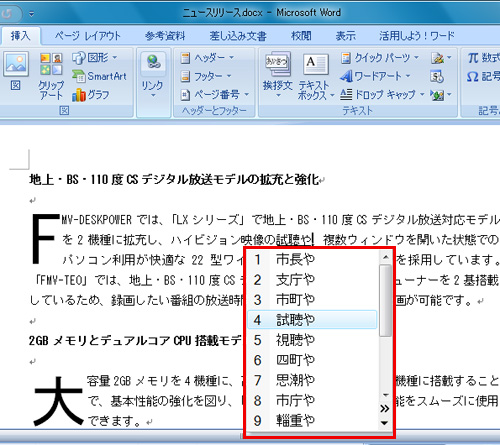Switch to the ページレイアウト tab
Screen dimensions: 500x445
[x=87, y=36]
